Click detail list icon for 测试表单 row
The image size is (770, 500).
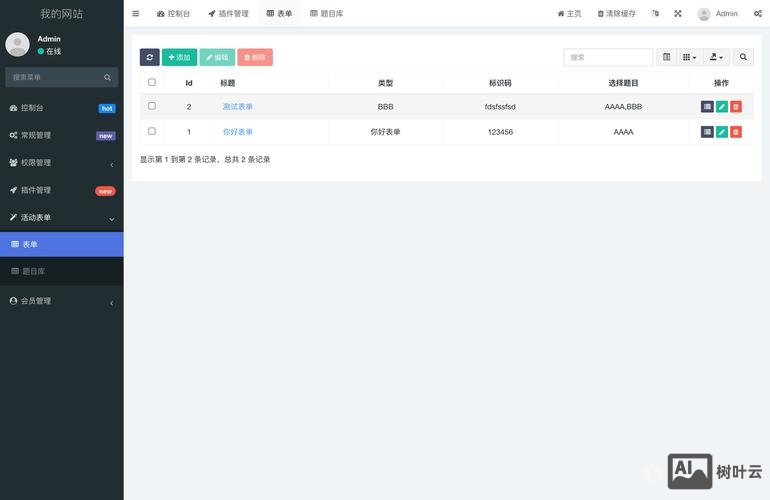point(707,107)
